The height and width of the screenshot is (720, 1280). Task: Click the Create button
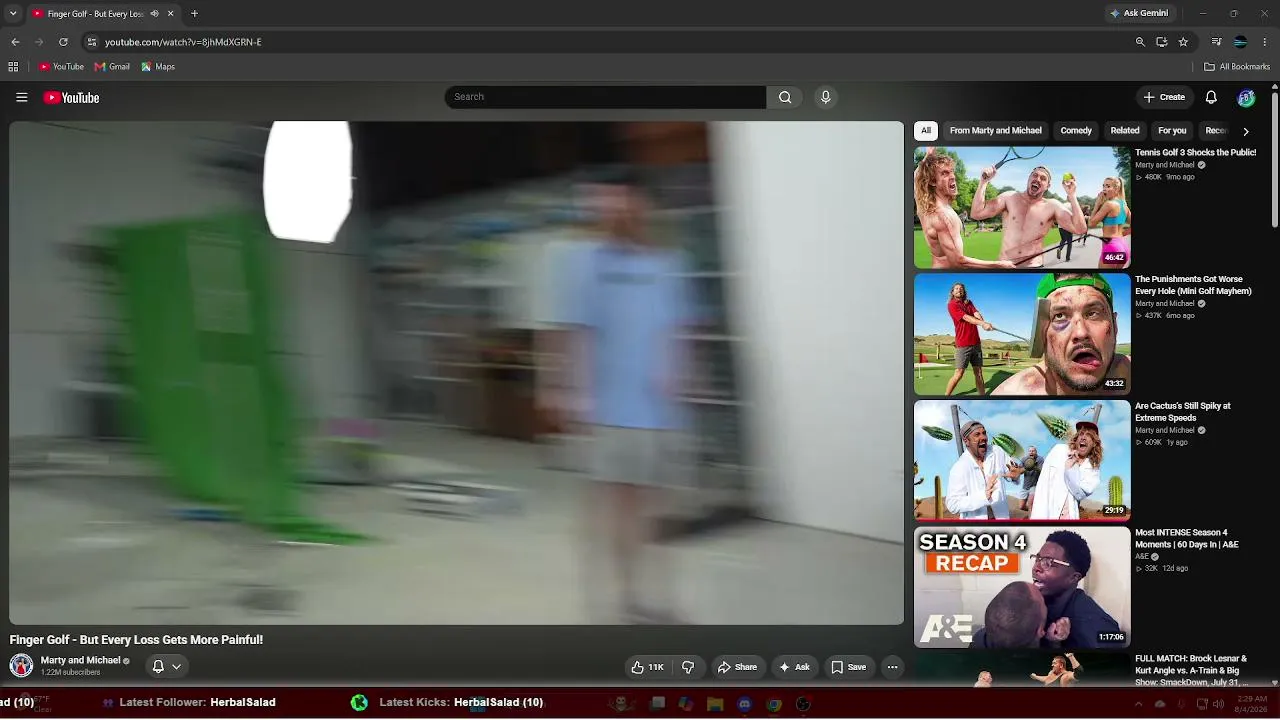1164,97
